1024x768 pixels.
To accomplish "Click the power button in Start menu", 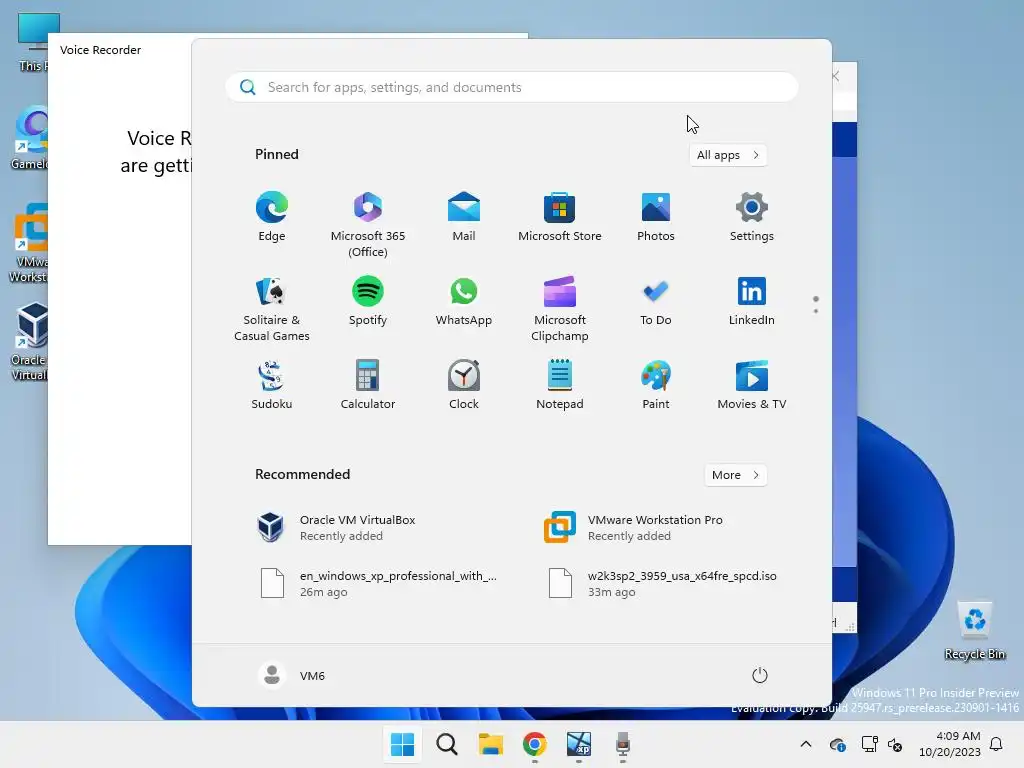I will [760, 675].
